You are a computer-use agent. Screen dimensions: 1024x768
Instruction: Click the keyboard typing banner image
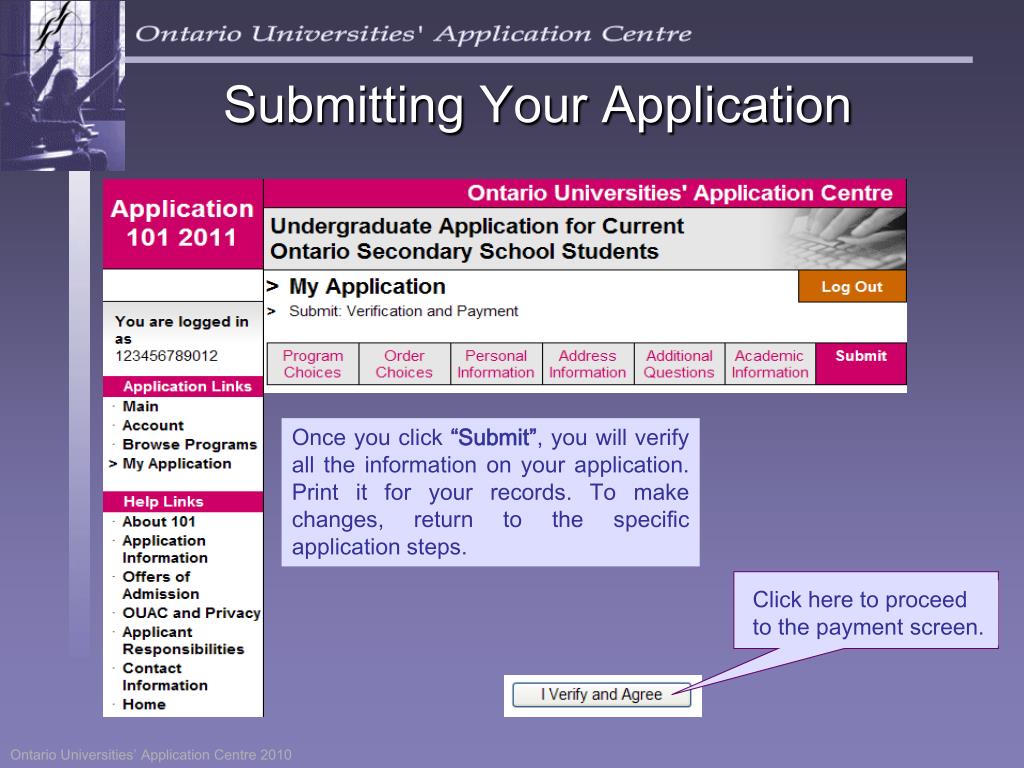(841, 238)
